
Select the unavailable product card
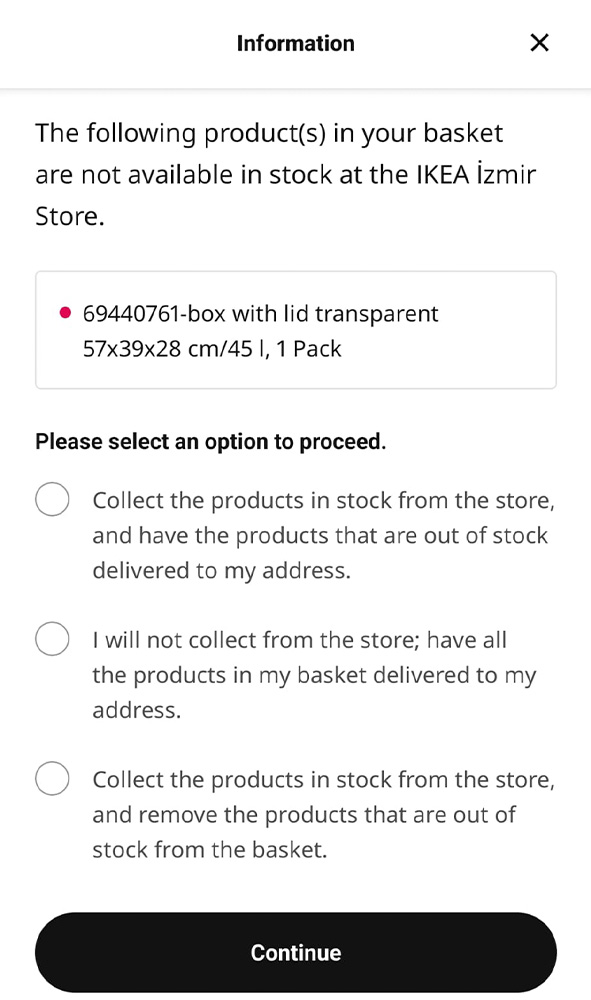(x=295, y=330)
